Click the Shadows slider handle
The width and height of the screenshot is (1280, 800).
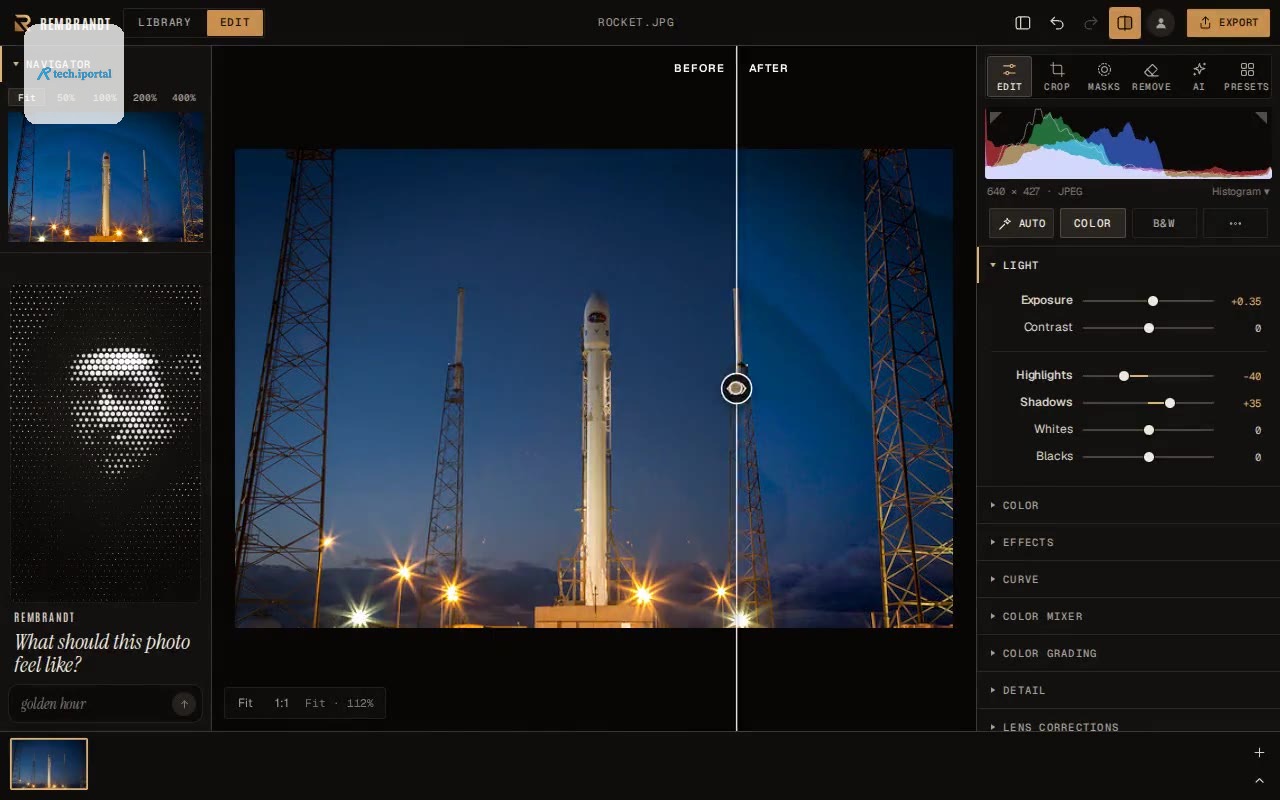pyautogui.click(x=1170, y=403)
